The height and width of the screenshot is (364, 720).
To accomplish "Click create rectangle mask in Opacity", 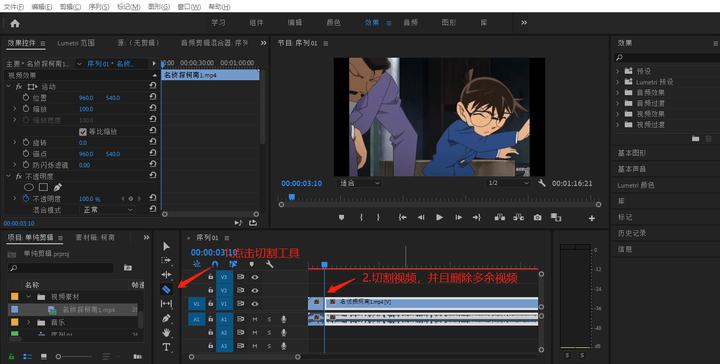I will (x=43, y=187).
